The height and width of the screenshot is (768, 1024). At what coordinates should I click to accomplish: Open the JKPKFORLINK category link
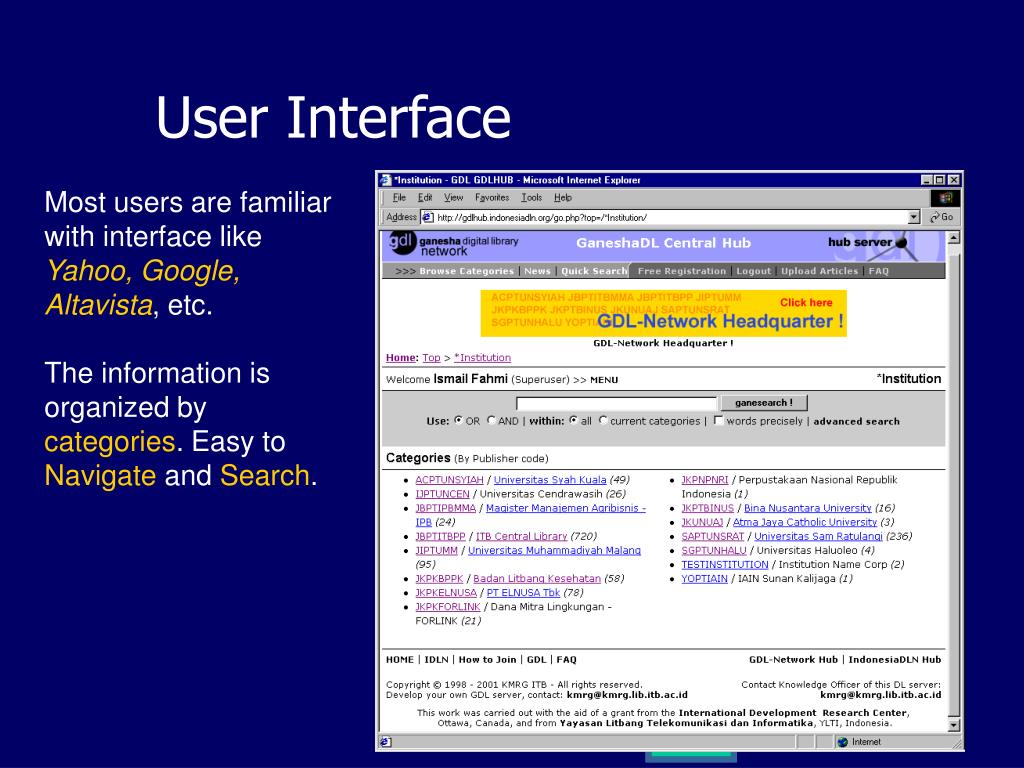coord(447,607)
